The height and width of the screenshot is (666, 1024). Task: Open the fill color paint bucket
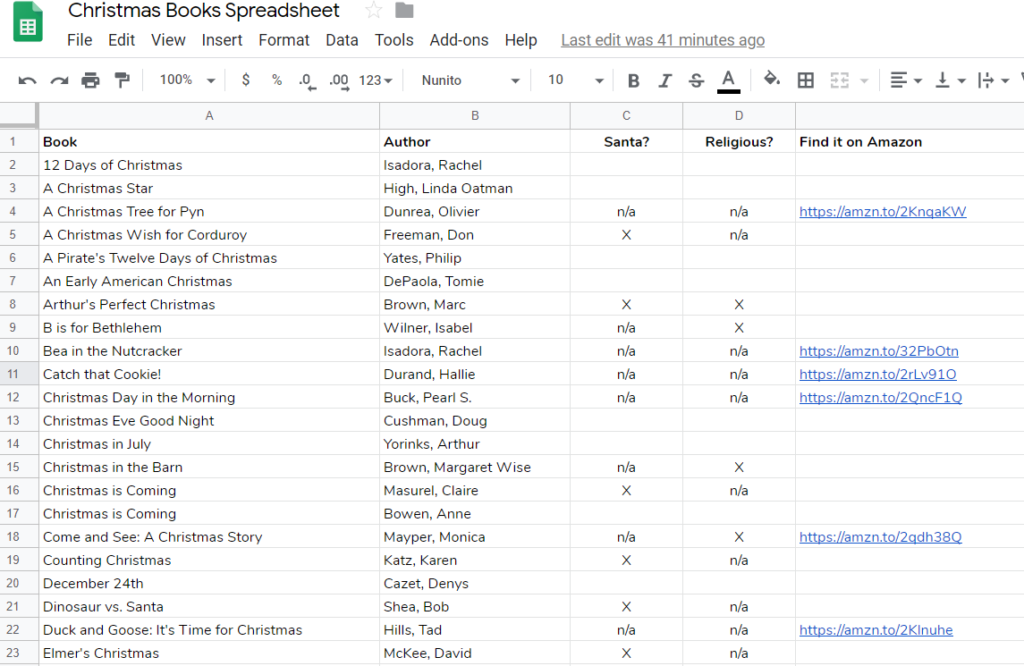[771, 80]
